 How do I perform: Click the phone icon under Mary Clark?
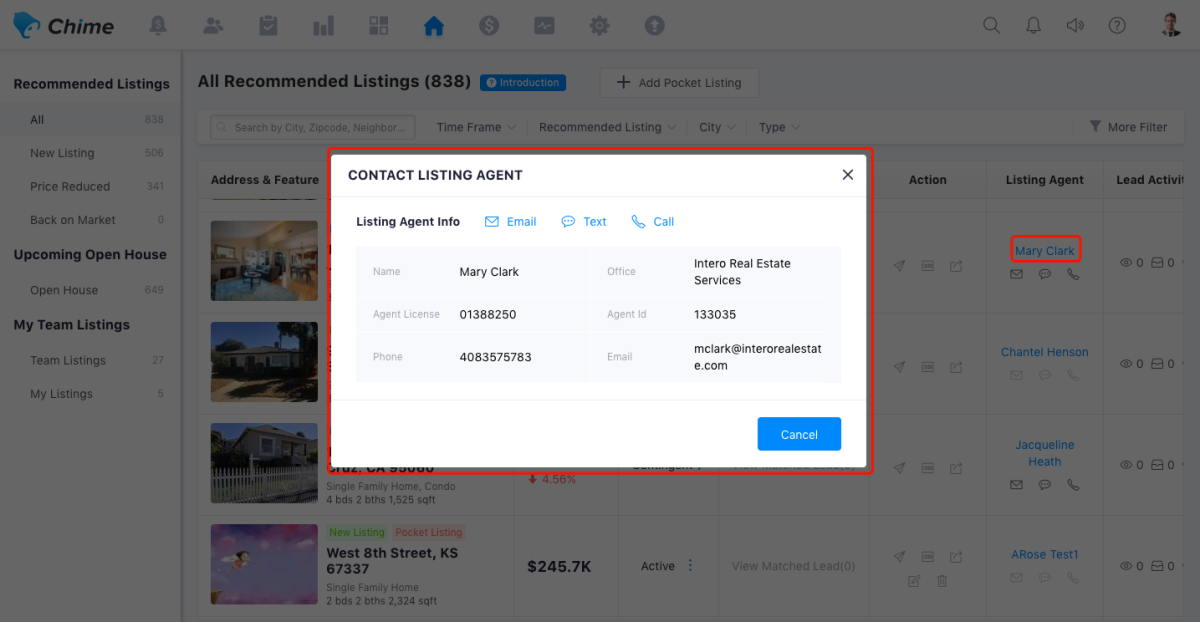point(1073,274)
